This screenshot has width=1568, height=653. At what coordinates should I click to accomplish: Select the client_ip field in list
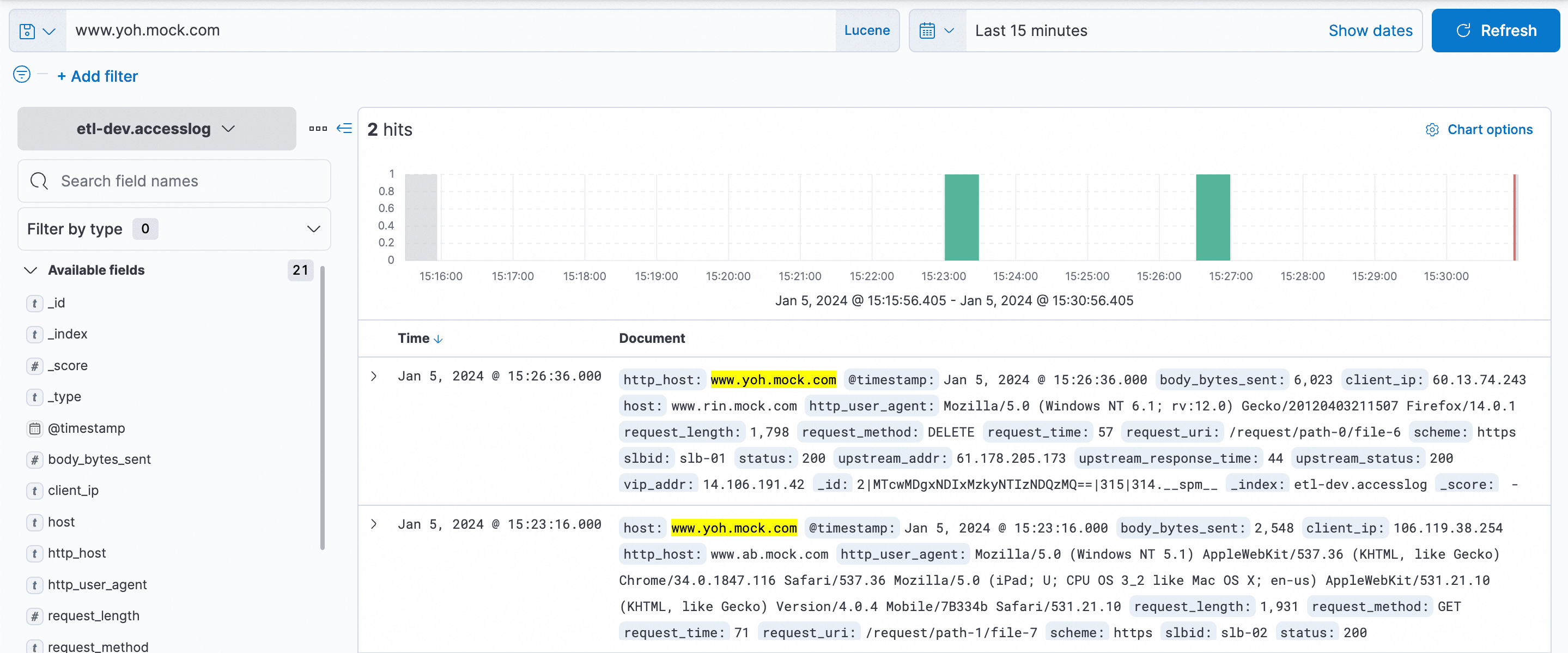click(73, 491)
